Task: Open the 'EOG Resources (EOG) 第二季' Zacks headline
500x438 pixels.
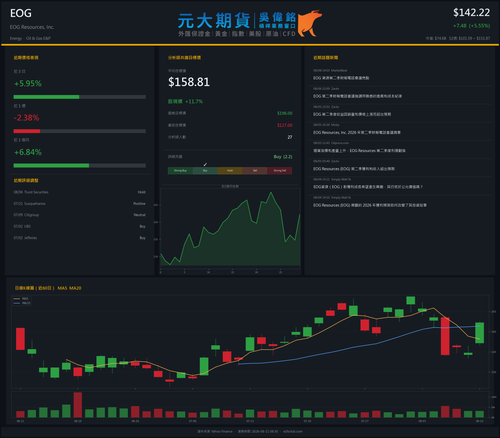Action: coord(354,169)
